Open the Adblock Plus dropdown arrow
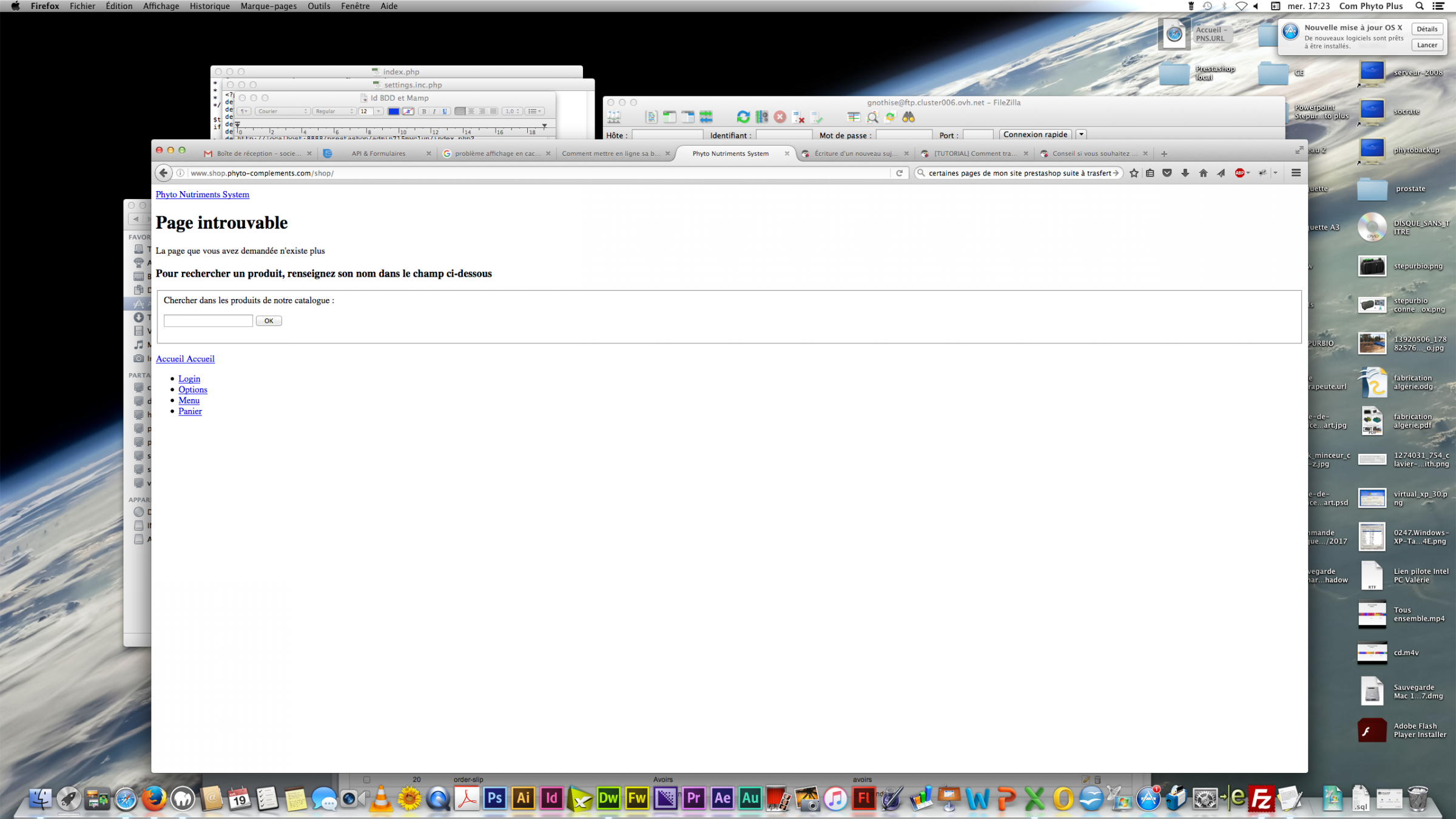Viewport: 1456px width, 819px height. click(x=1248, y=173)
